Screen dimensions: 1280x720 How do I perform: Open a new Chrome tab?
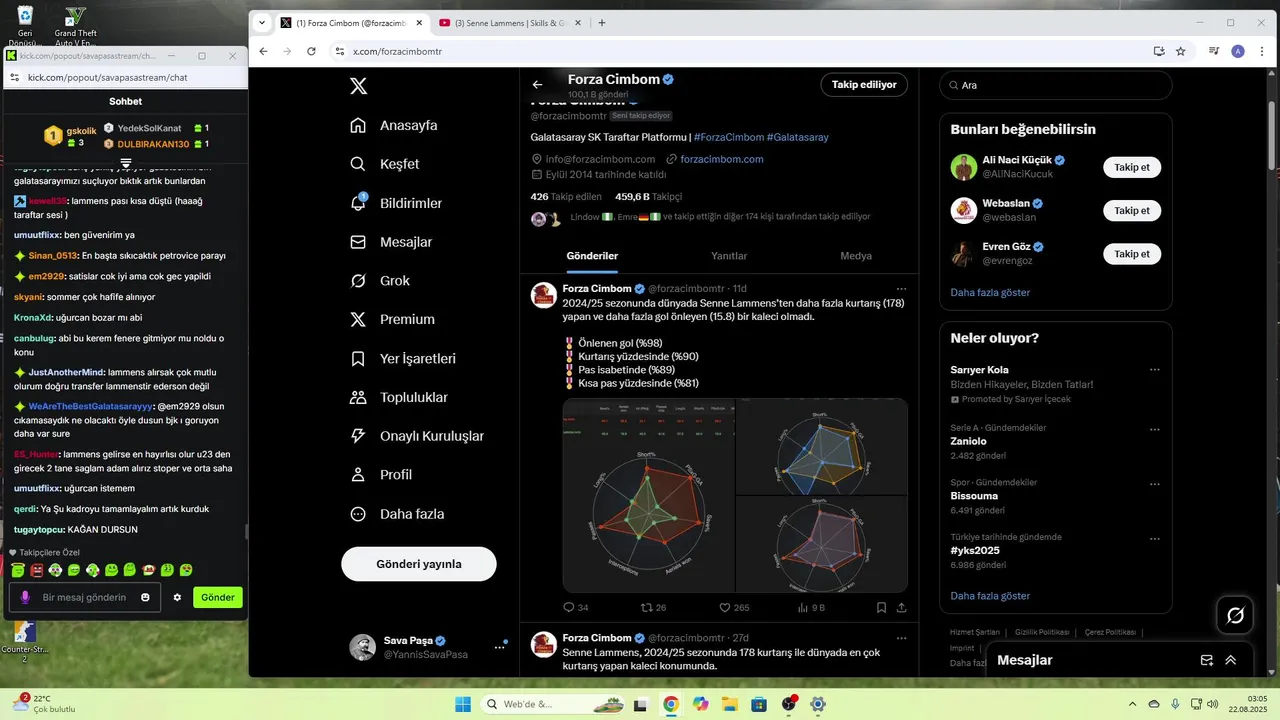coord(602,22)
